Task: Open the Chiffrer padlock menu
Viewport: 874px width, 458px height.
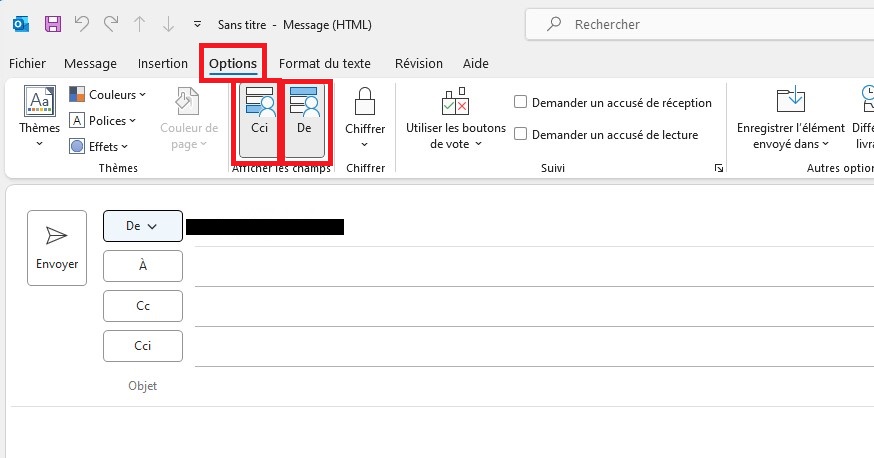Action: pyautogui.click(x=365, y=118)
